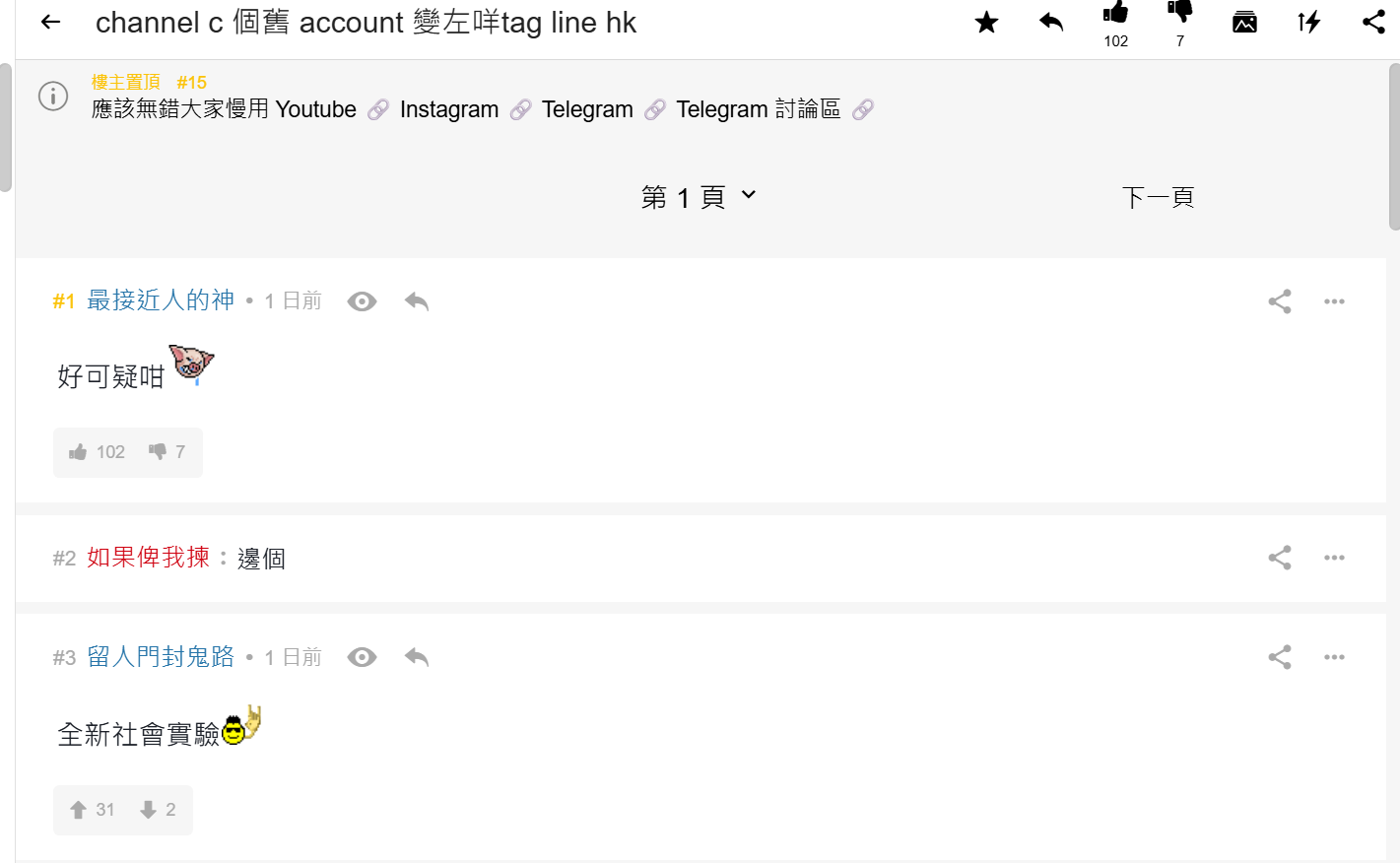Go to next page via 下一頁

point(1158,197)
